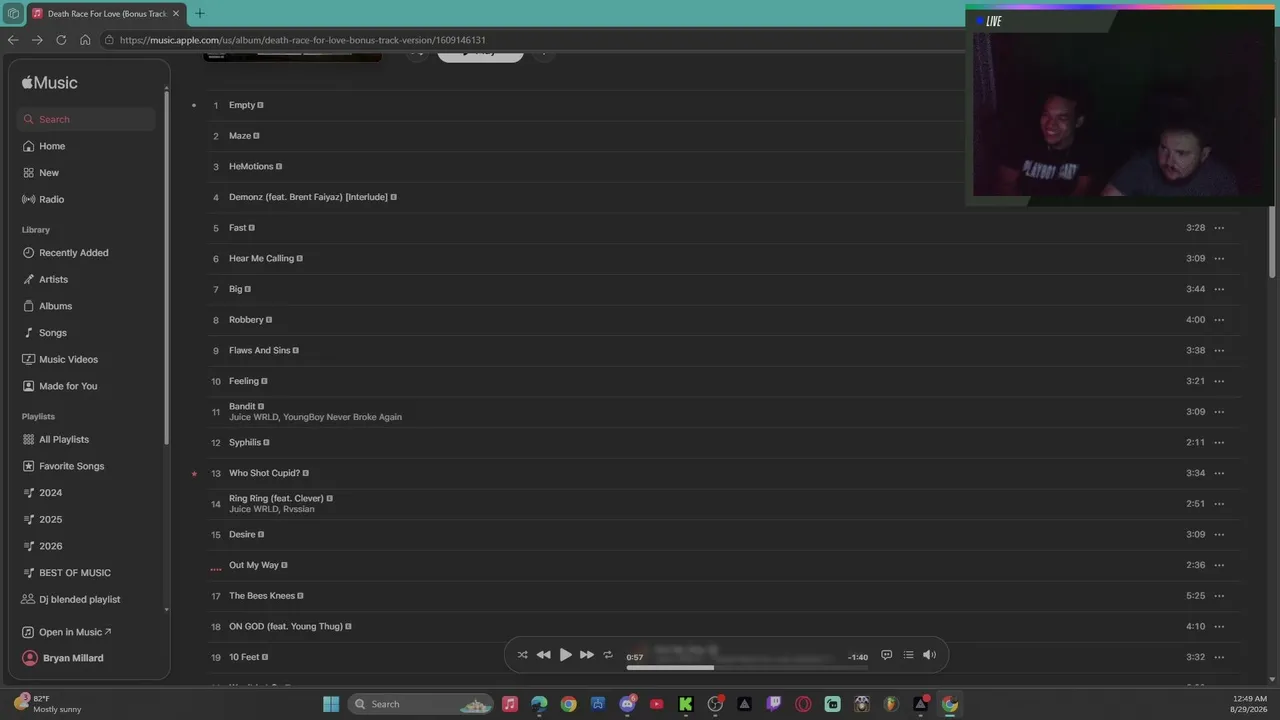Skip back to the previous track
This screenshot has width=1280, height=720.
pyautogui.click(x=543, y=655)
